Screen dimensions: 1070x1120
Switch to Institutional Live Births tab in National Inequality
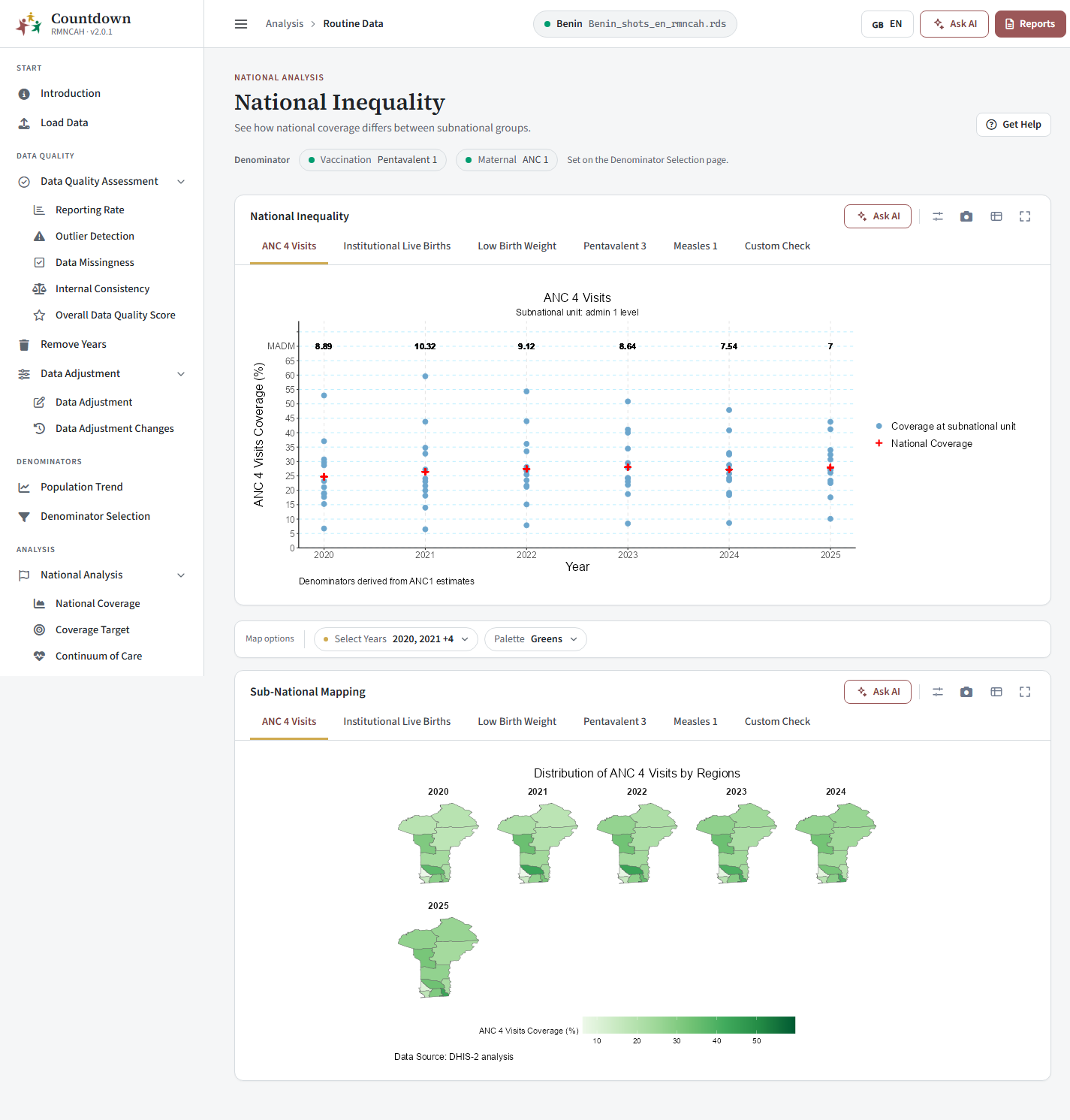click(x=396, y=246)
